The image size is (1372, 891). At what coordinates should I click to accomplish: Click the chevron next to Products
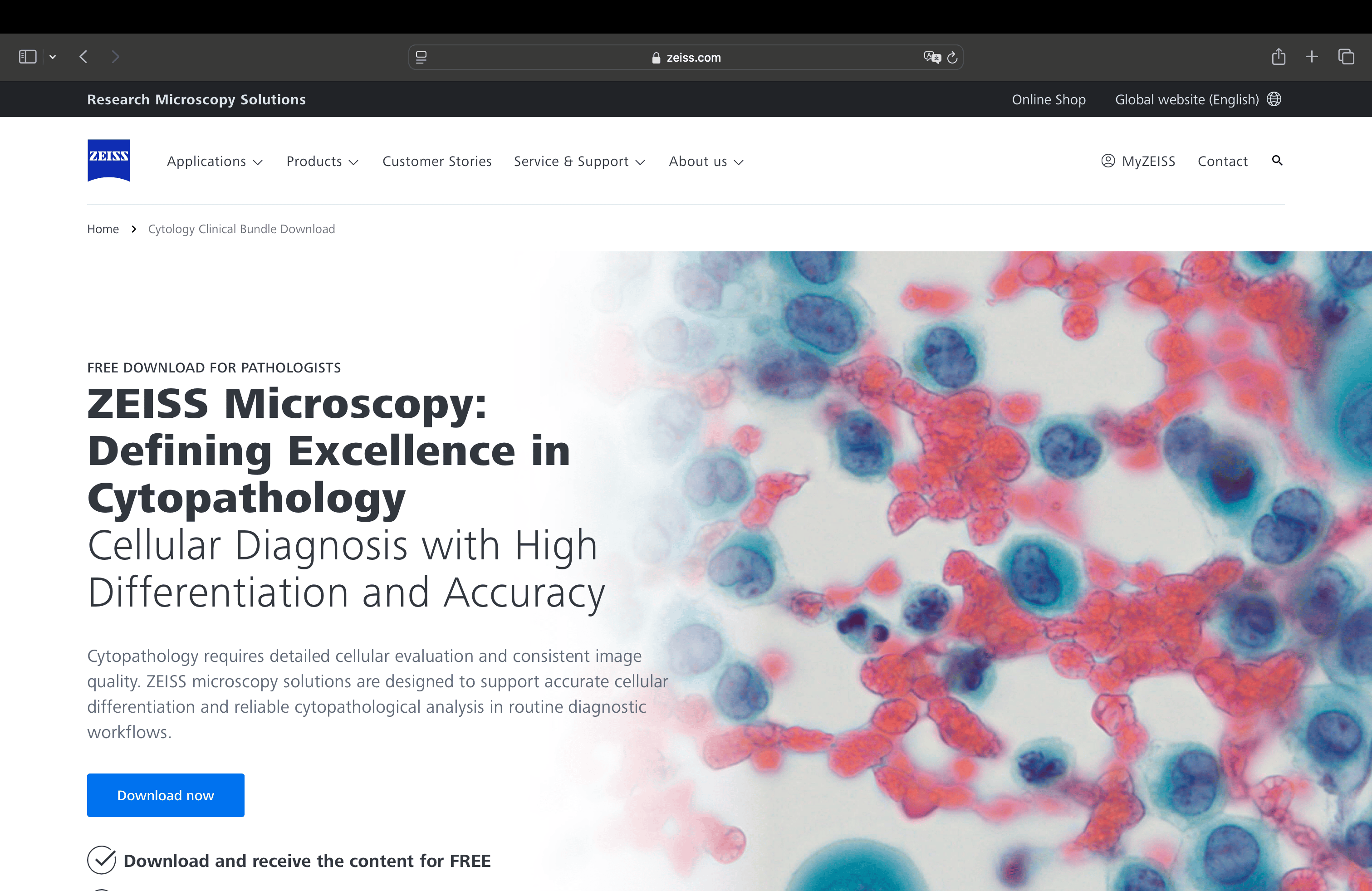(x=353, y=162)
